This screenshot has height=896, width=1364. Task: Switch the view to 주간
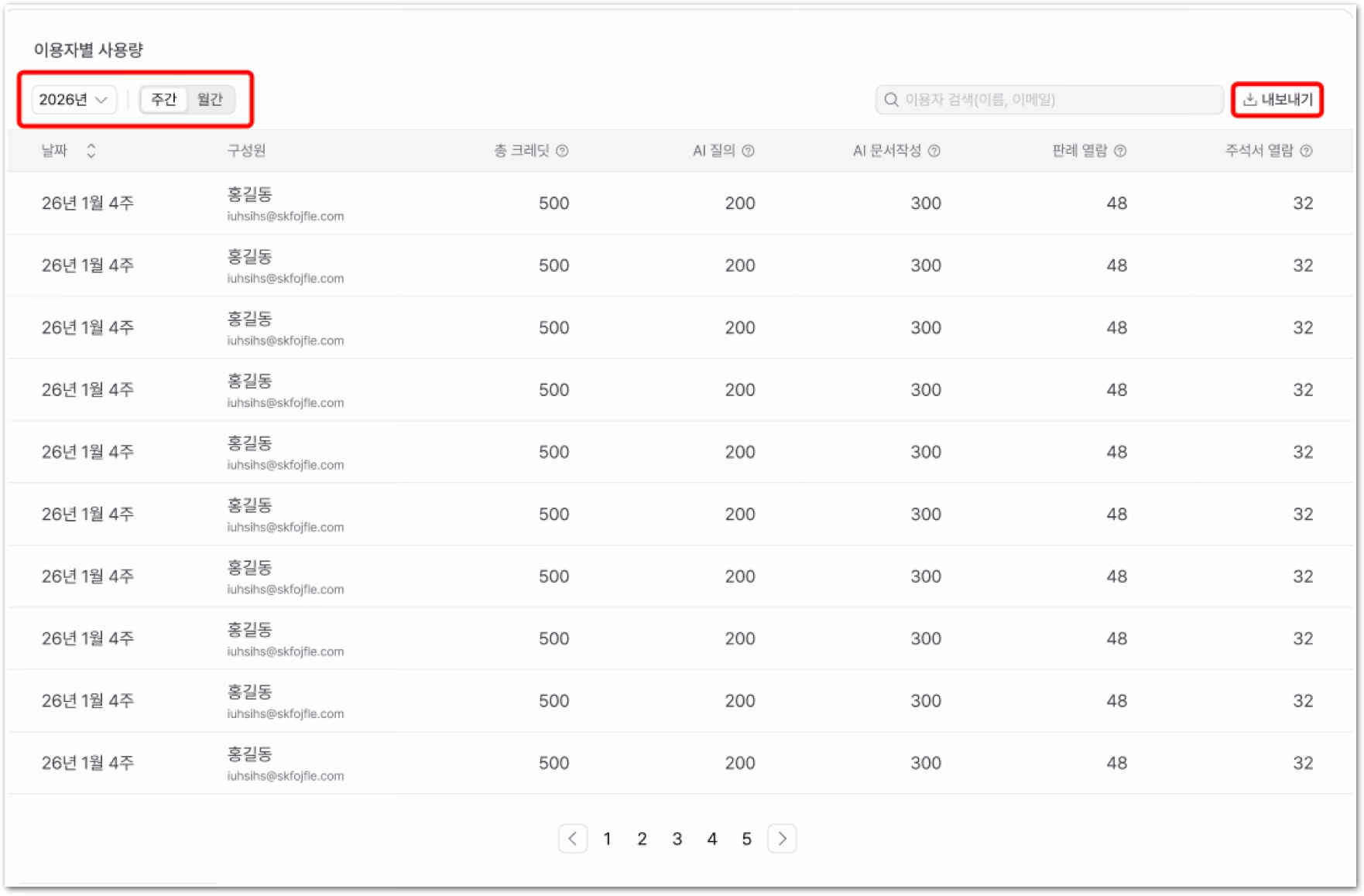(x=164, y=100)
